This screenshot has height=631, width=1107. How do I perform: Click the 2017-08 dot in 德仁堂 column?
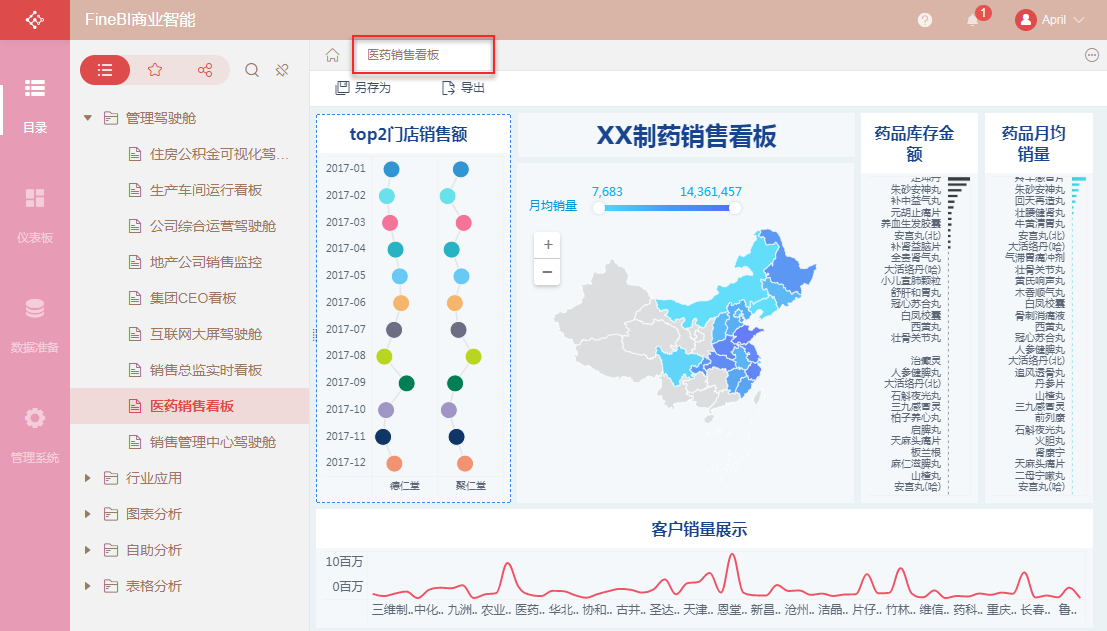384,356
